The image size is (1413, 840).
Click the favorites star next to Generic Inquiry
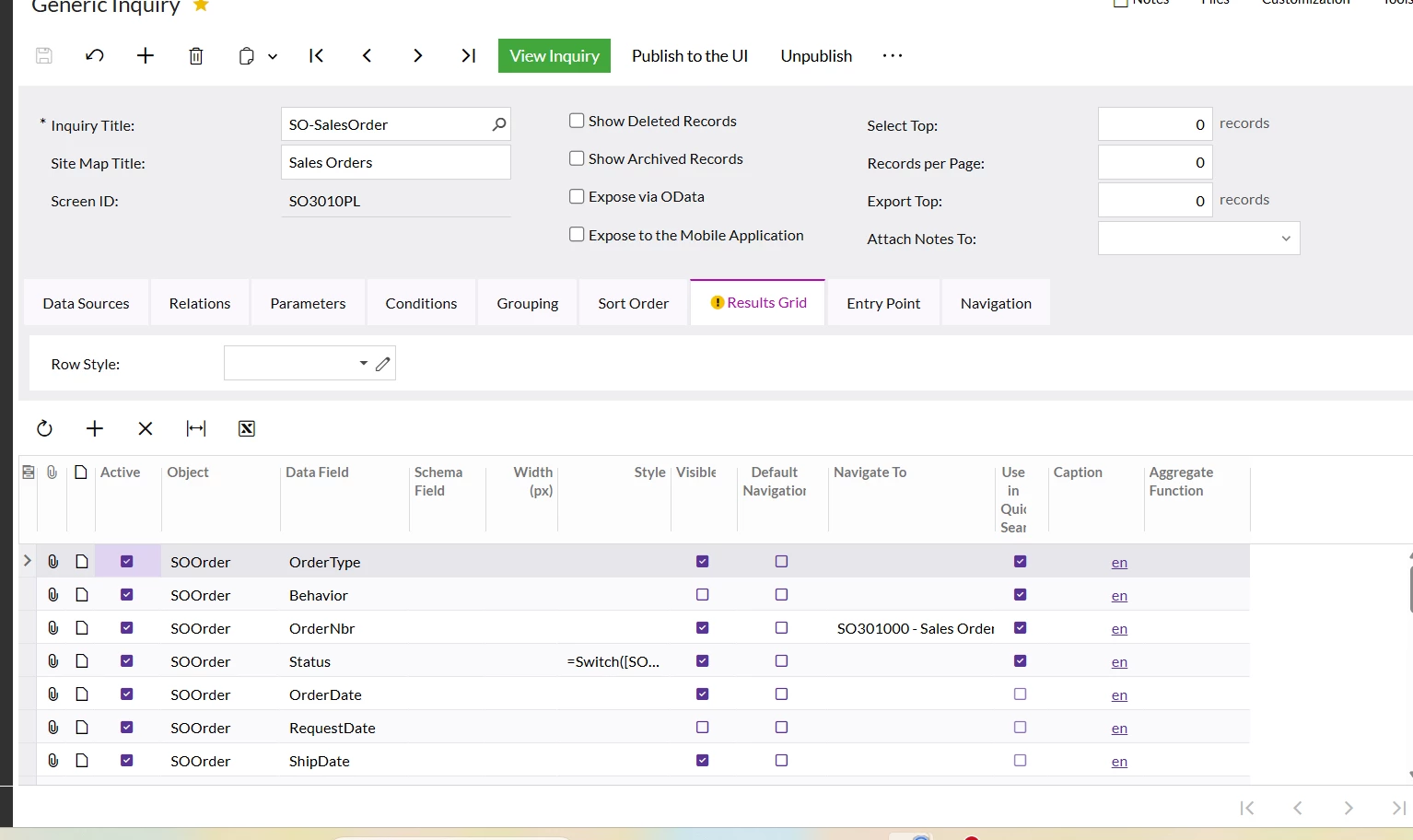click(x=201, y=6)
